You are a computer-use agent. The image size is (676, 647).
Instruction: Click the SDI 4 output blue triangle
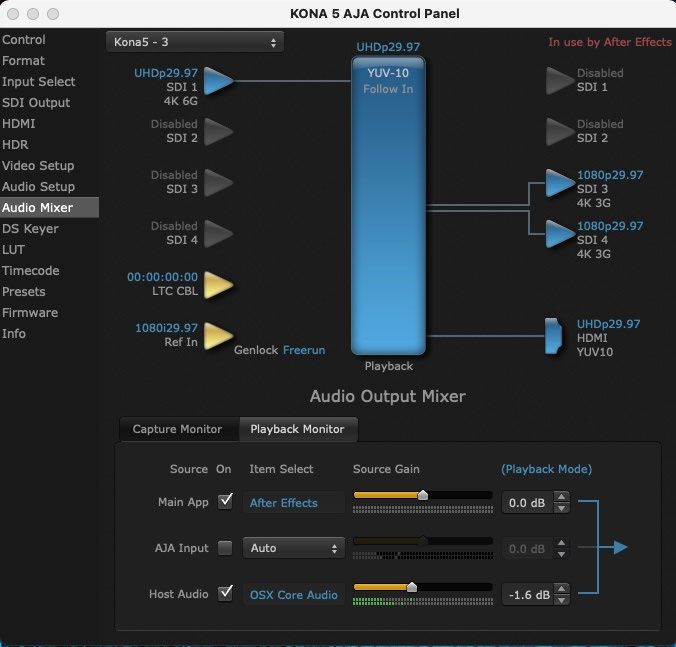(560, 234)
